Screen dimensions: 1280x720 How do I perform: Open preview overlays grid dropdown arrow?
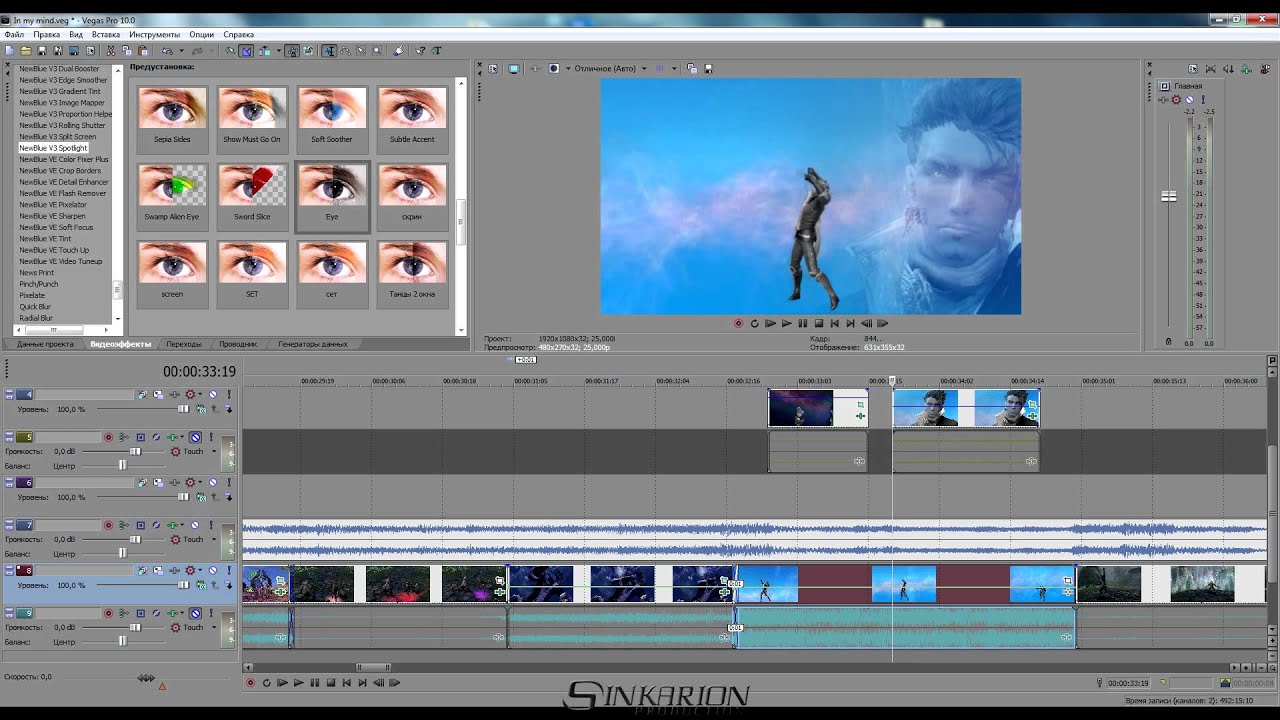674,68
